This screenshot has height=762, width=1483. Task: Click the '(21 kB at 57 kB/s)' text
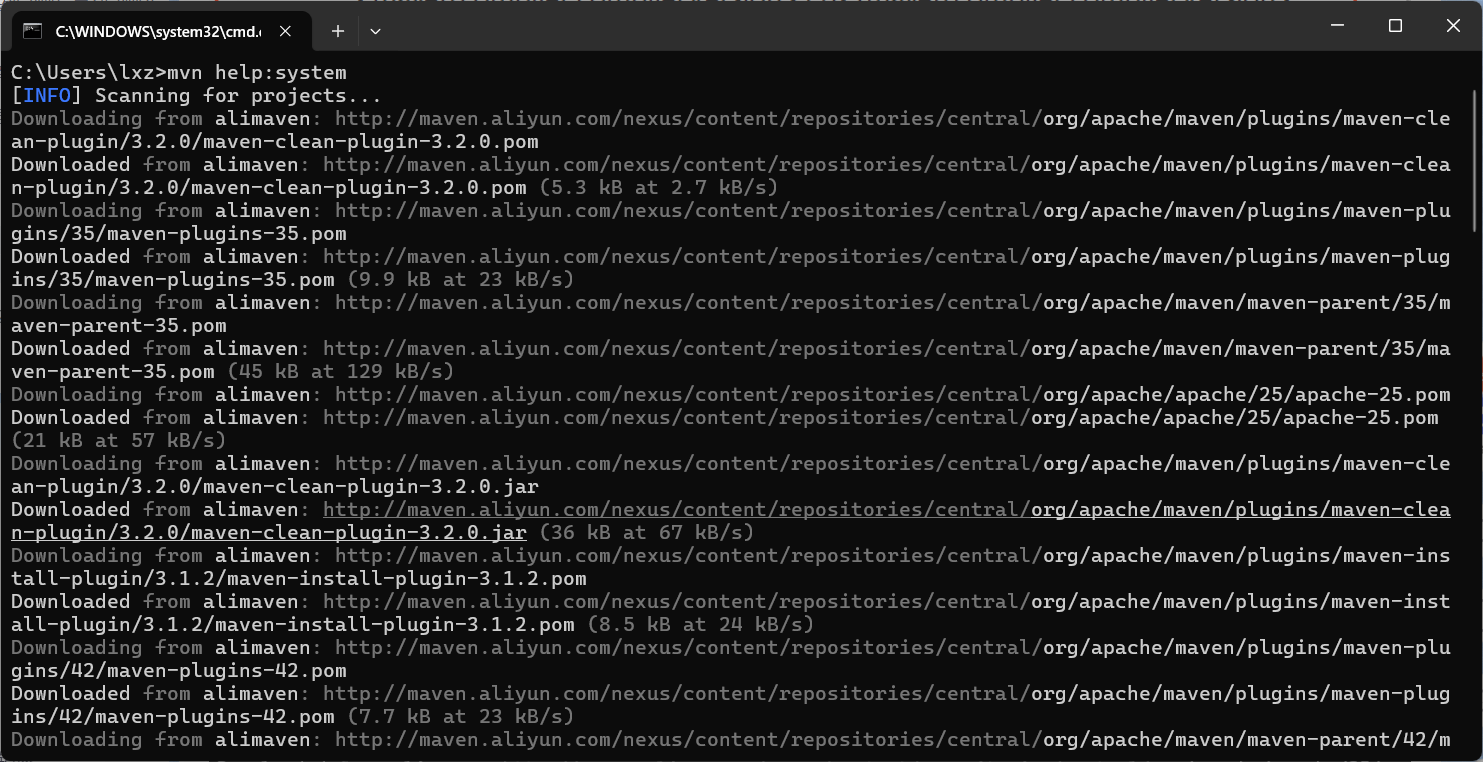coord(118,441)
